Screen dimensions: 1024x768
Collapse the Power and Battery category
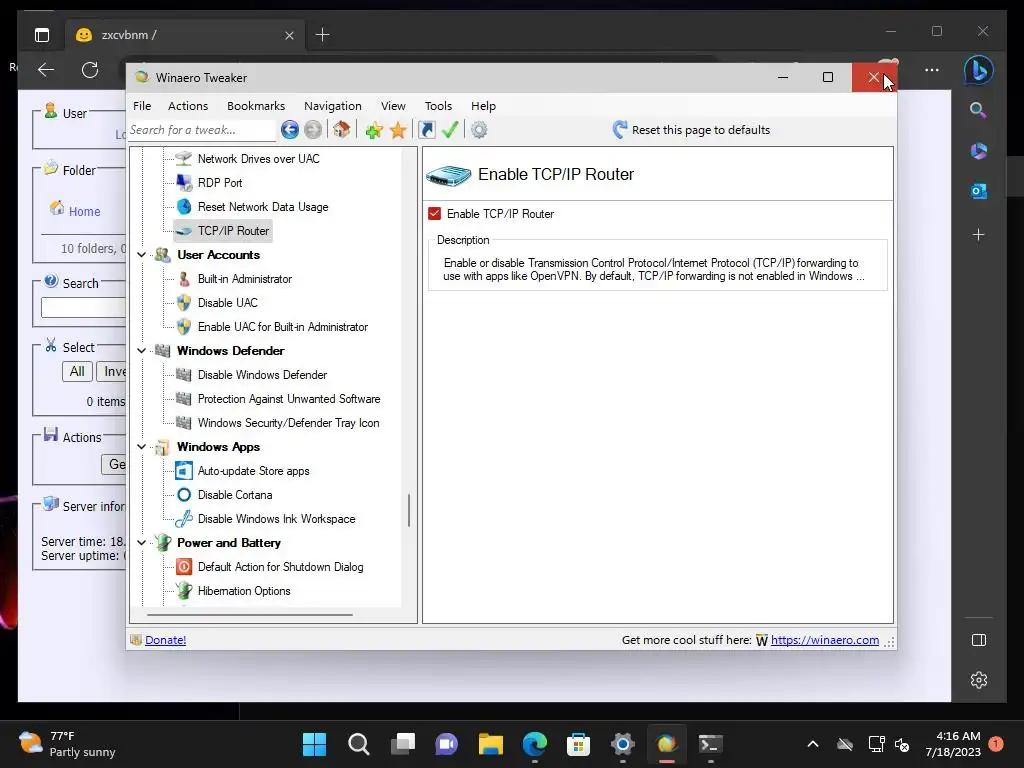(x=142, y=543)
